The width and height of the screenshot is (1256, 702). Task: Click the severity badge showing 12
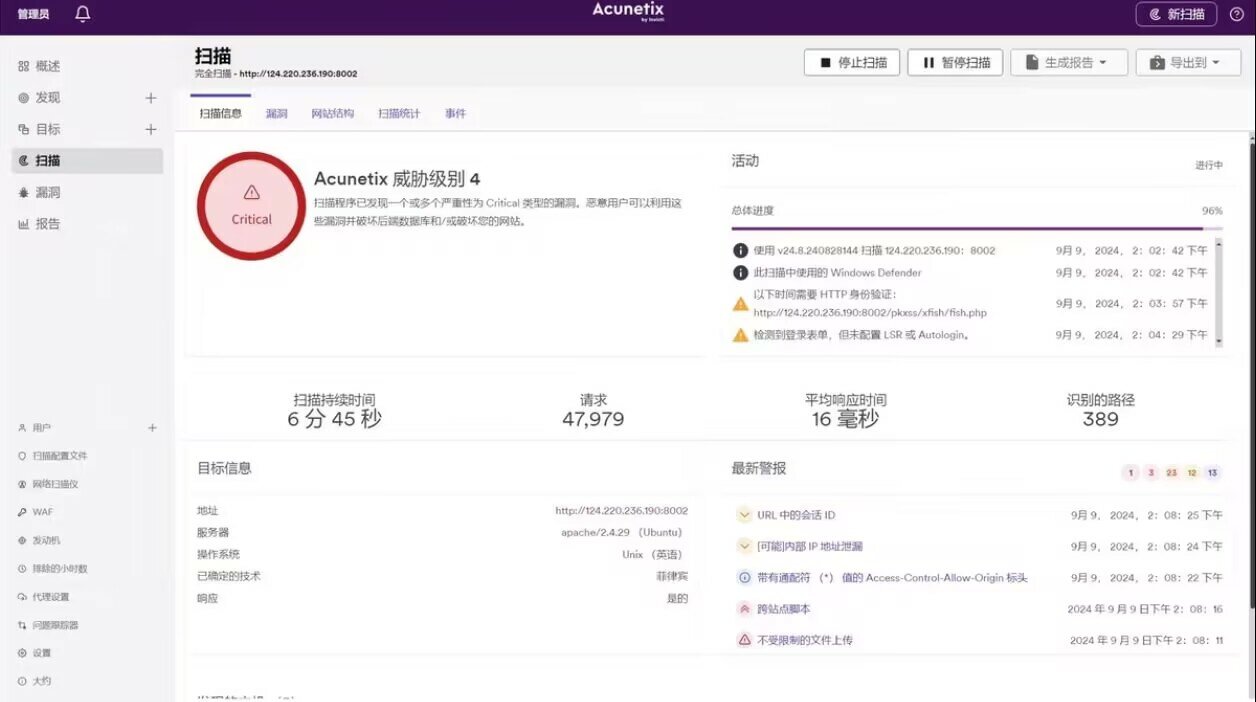point(1192,473)
